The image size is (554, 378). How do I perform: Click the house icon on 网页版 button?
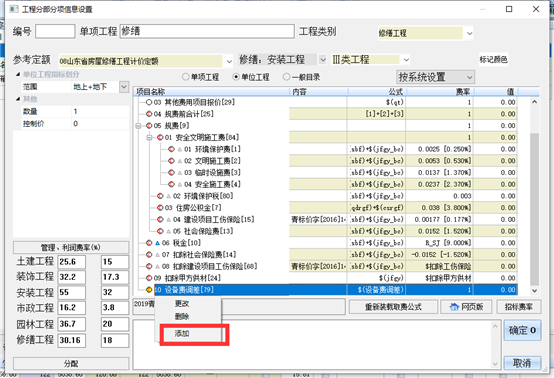[x=454, y=307]
